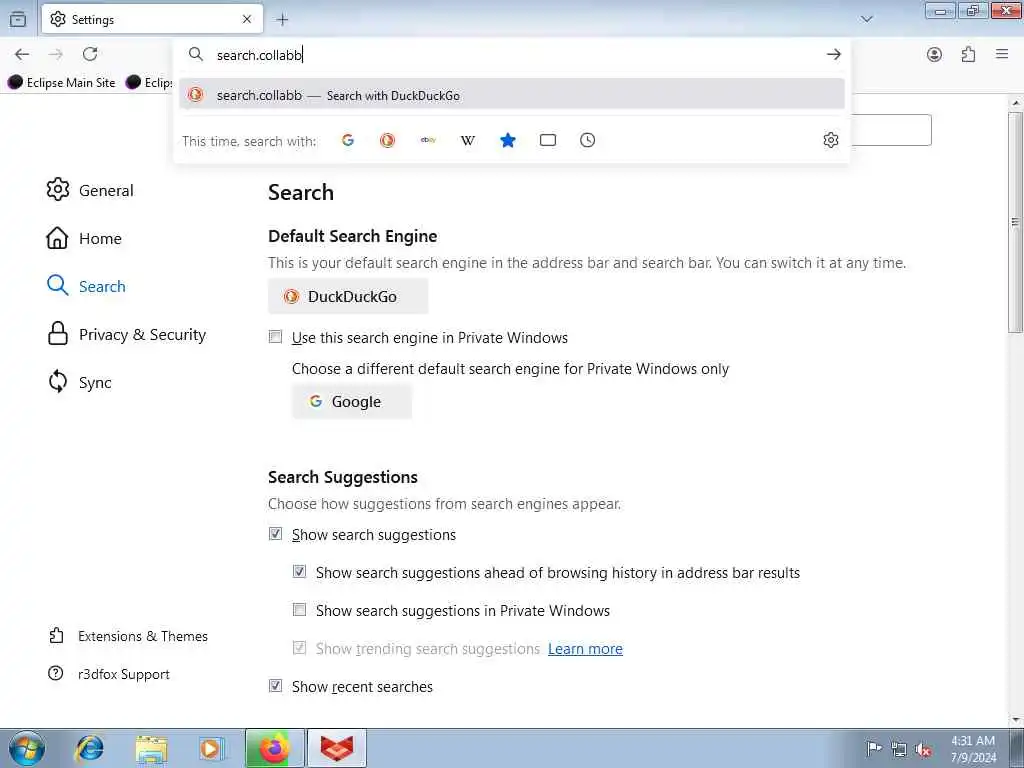This screenshot has width=1024, height=768.
Task: Open the account profile icon
Action: pyautogui.click(x=935, y=54)
